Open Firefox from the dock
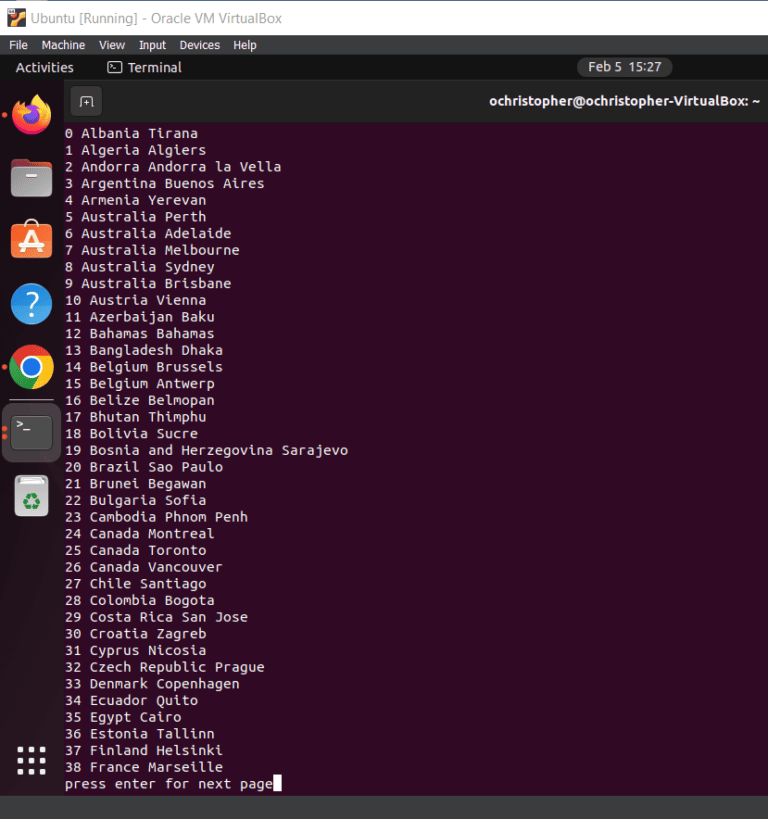The height and width of the screenshot is (819, 768). point(32,115)
